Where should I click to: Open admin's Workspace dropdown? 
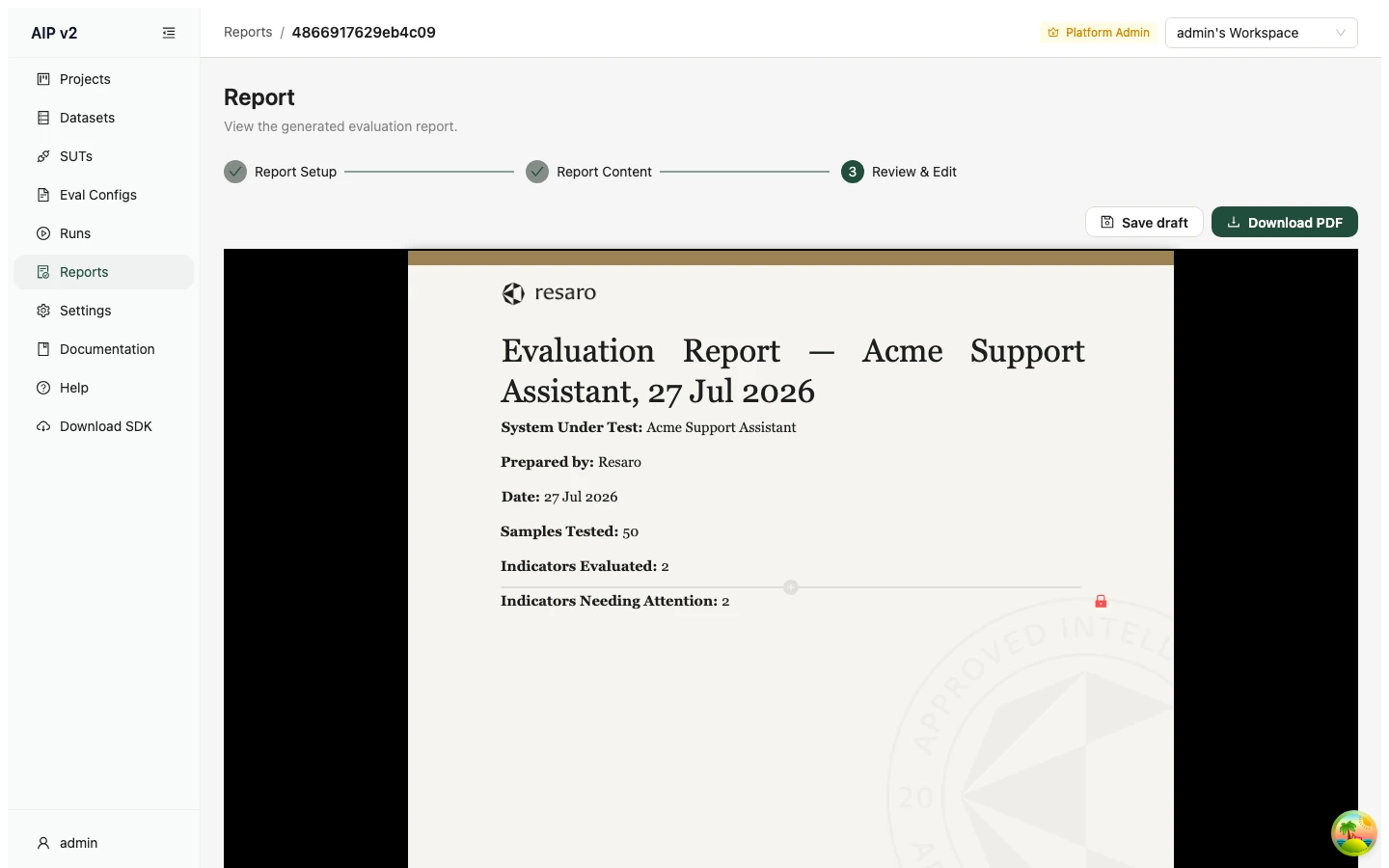[1261, 33]
